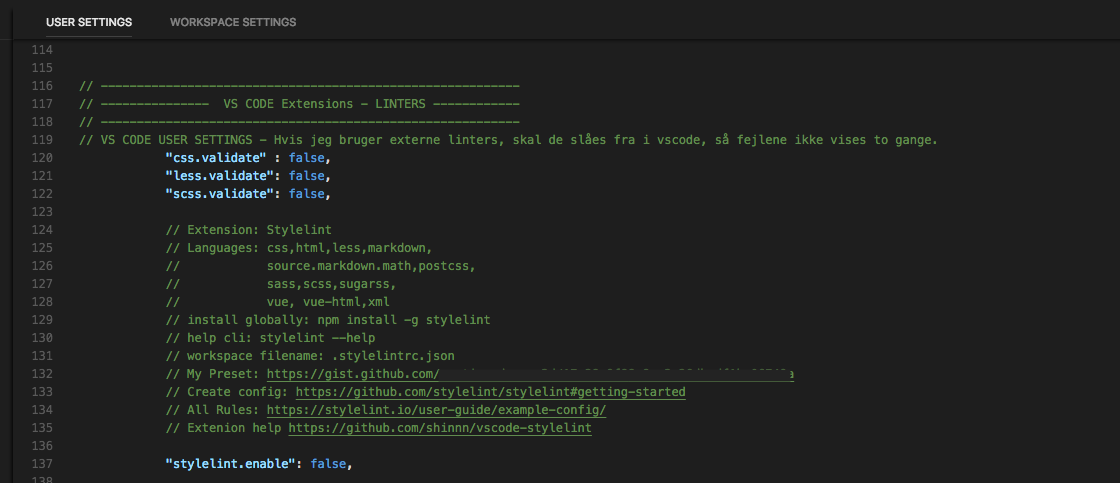Click the false value of scss.validate
This screenshot has height=483, width=1120.
pyautogui.click(x=306, y=193)
